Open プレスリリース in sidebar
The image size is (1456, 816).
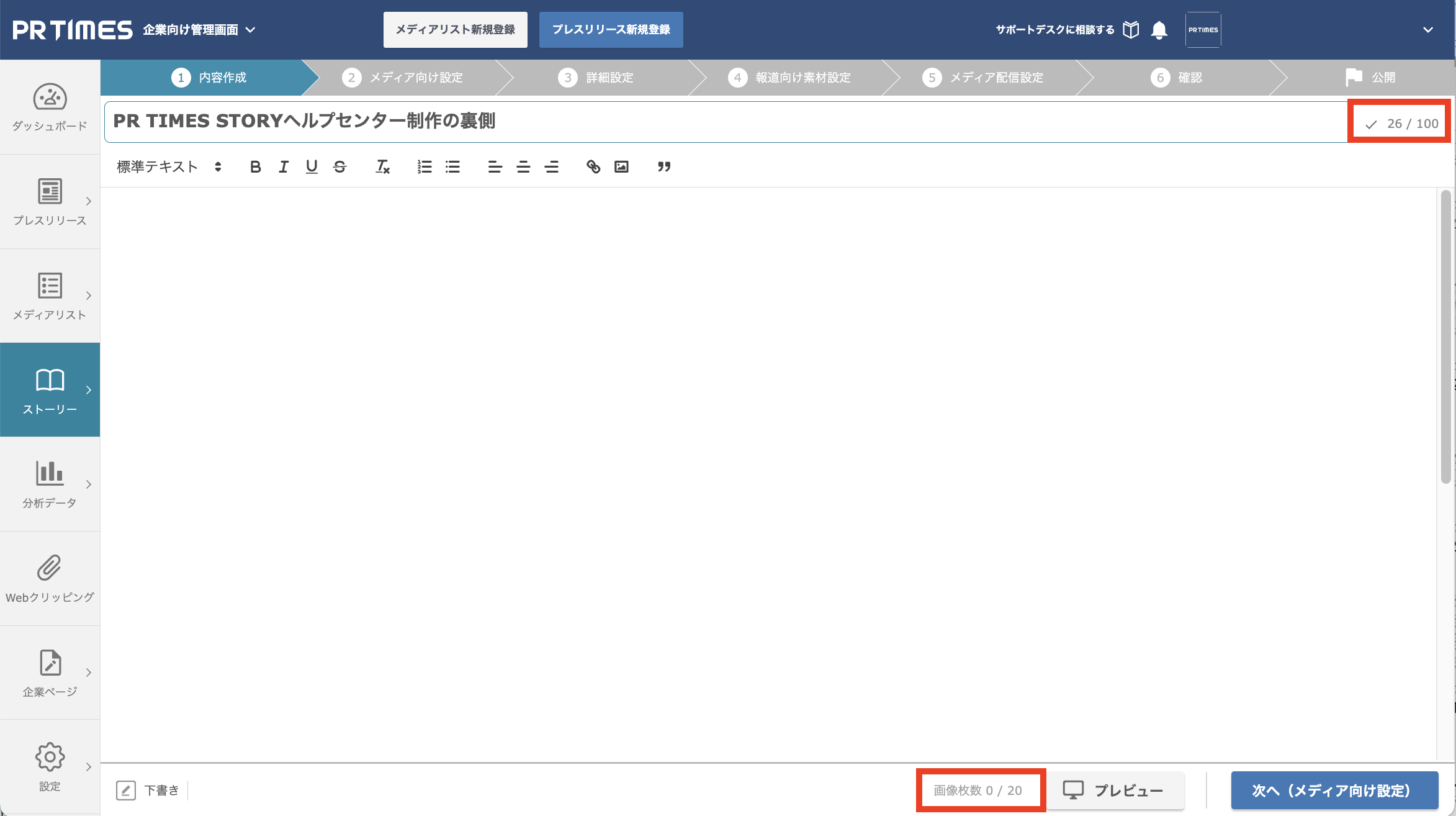50,202
